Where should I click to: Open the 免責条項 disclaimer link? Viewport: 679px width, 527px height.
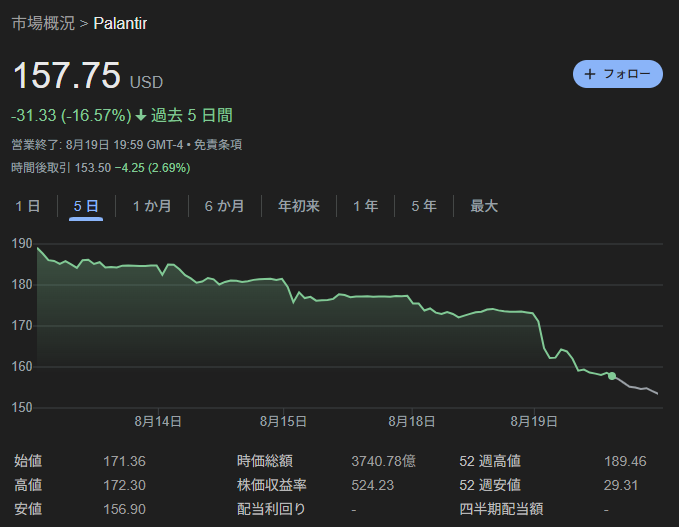[x=217, y=145]
